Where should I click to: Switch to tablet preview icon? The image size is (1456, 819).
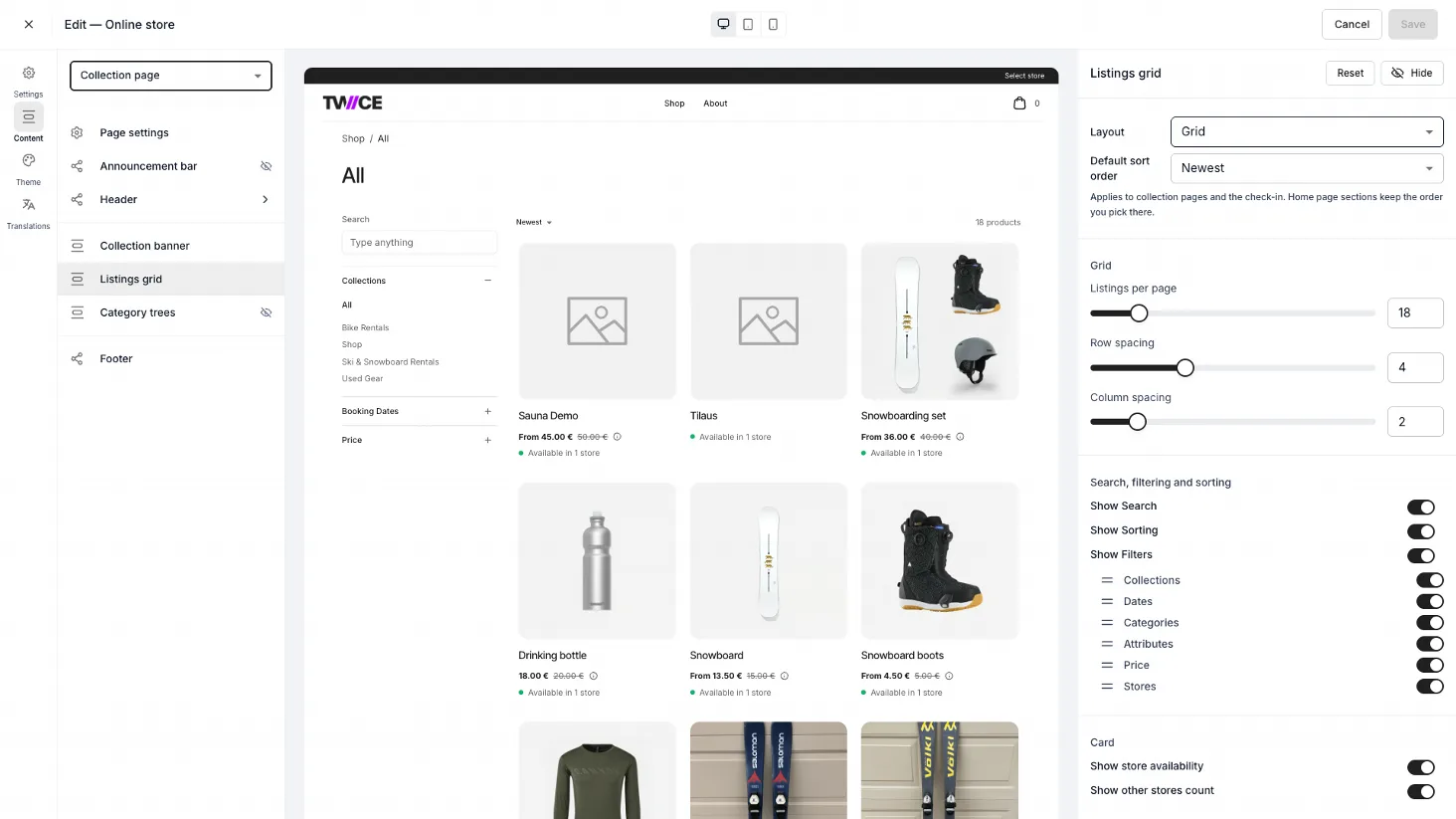[748, 24]
